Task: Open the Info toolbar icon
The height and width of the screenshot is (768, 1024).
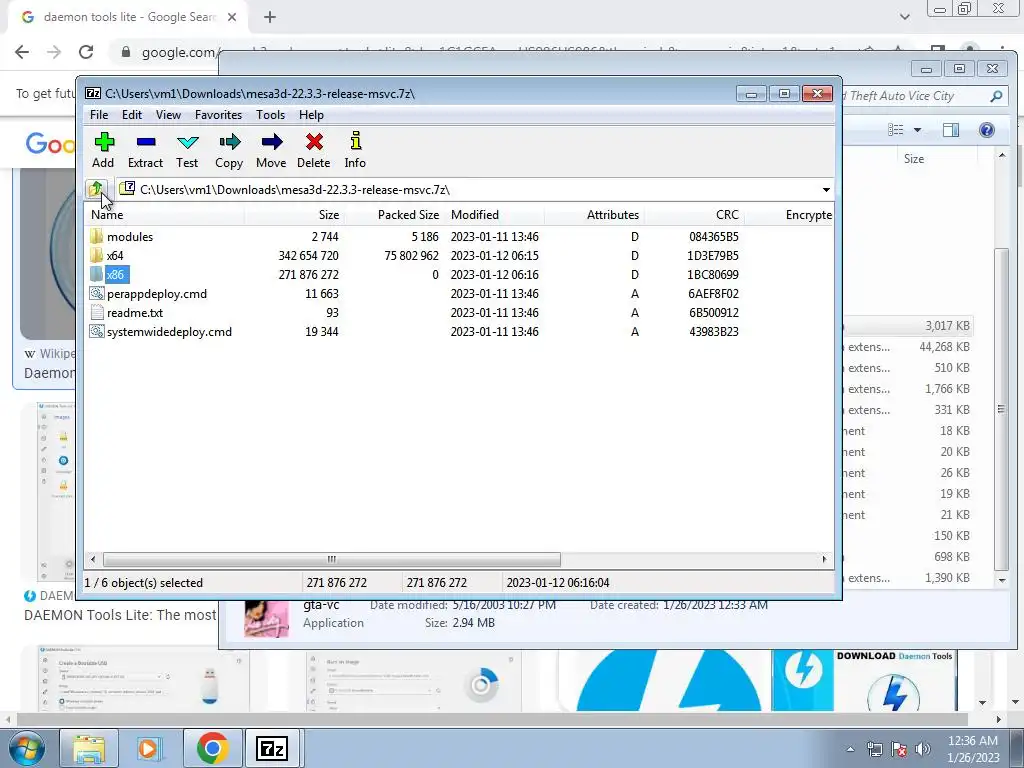Action: click(355, 141)
